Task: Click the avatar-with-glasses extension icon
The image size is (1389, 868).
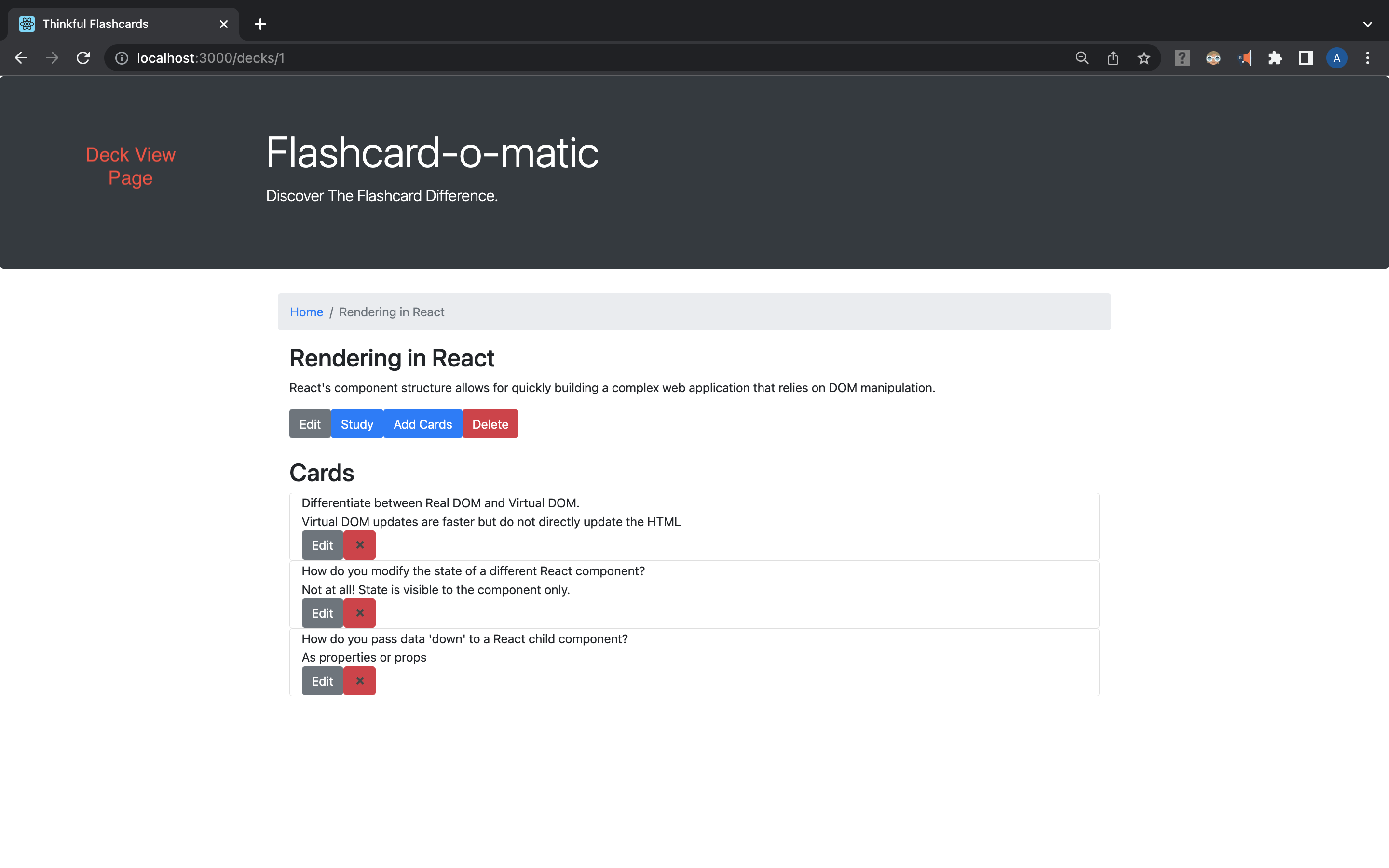Action: pos(1213,58)
